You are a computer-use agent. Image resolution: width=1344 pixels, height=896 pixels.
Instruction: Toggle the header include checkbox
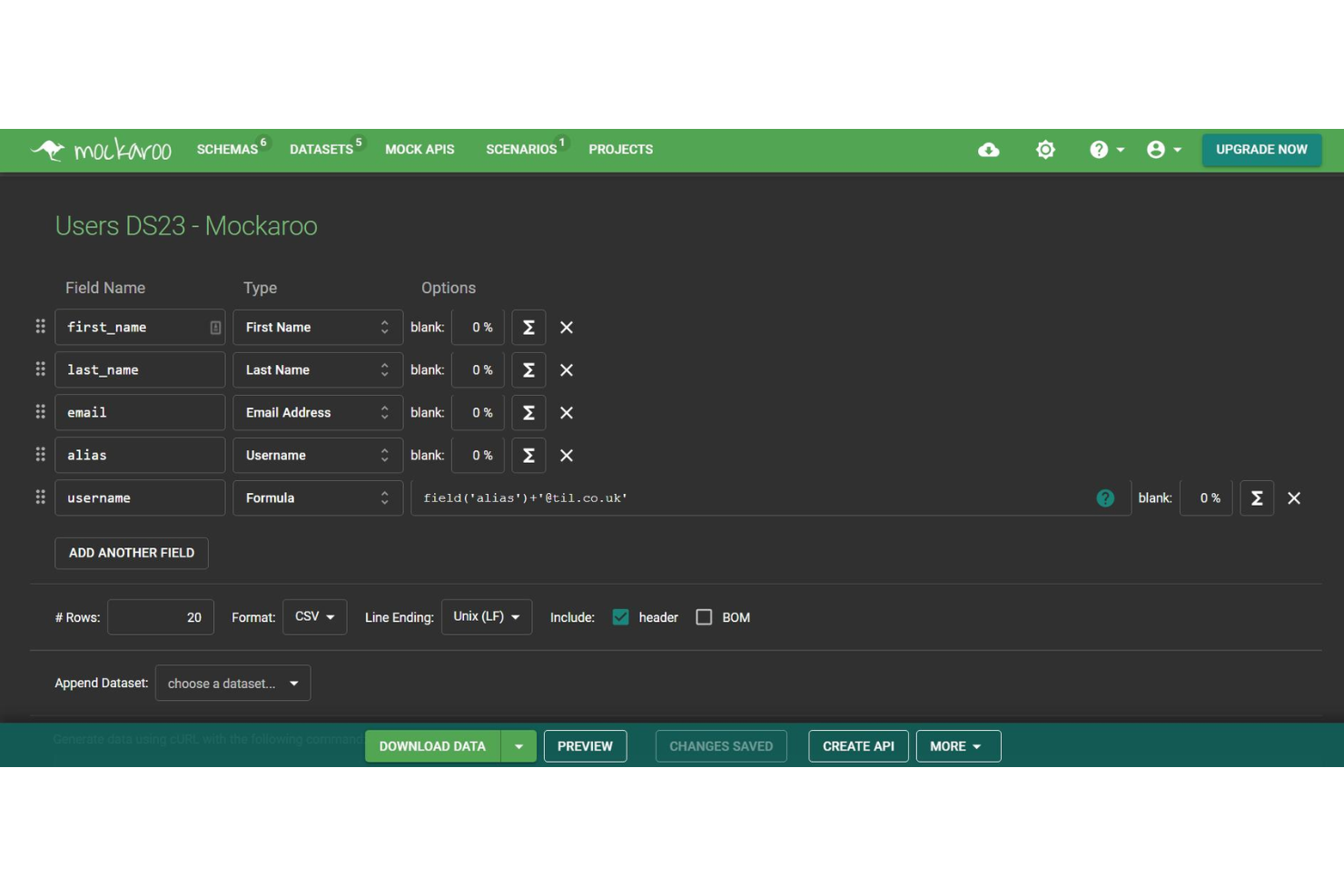point(620,617)
